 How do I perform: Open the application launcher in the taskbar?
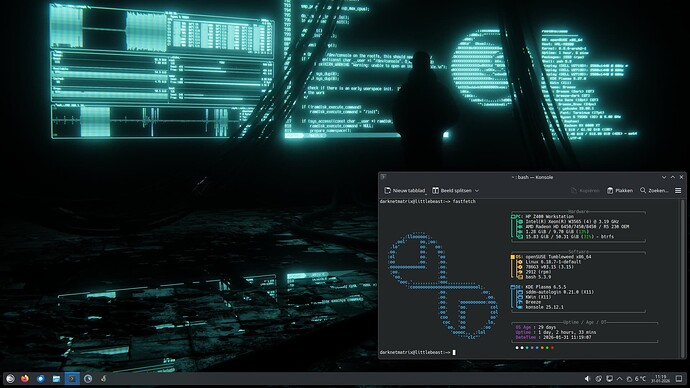(x=10, y=378)
